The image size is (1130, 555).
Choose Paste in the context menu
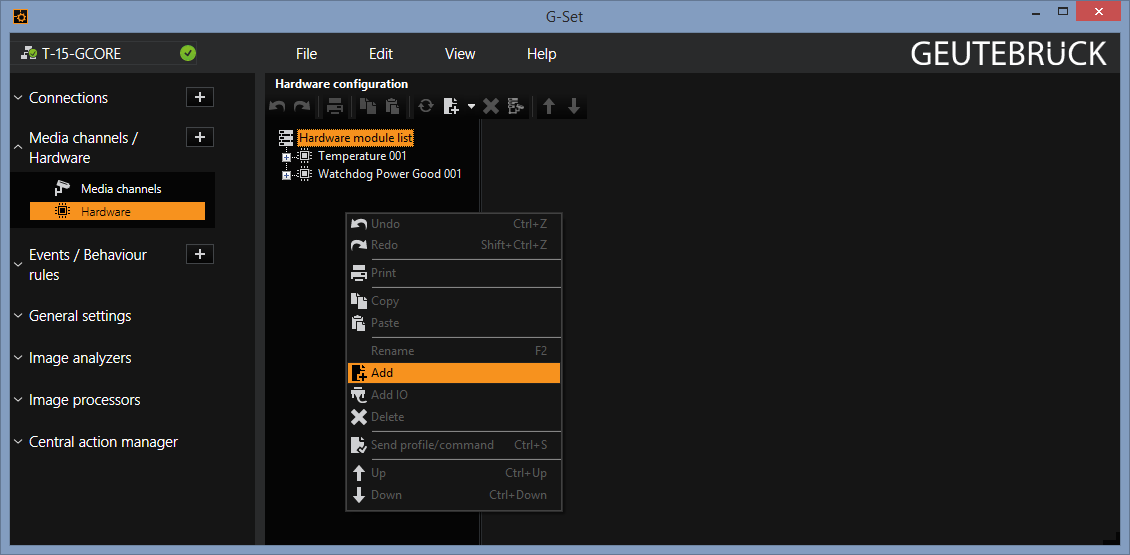click(454, 323)
